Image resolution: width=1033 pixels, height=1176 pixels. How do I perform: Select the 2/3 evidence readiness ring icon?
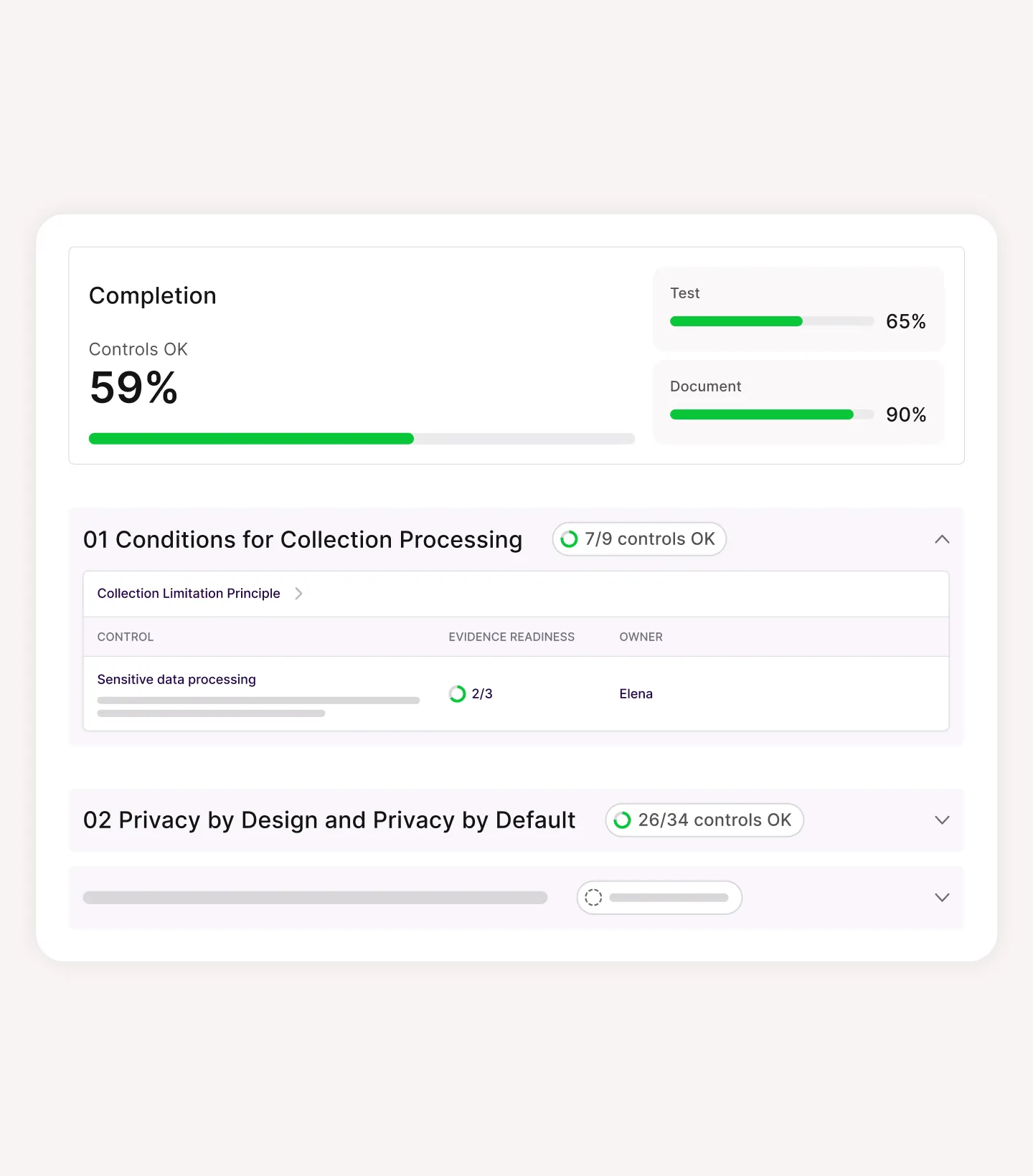(457, 693)
